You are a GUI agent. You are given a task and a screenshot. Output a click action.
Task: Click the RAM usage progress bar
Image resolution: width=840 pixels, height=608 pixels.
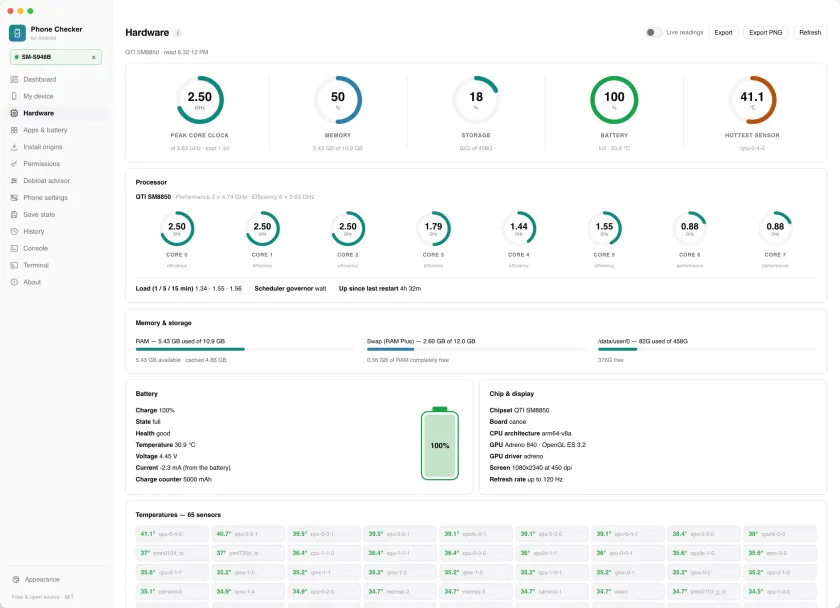click(245, 349)
